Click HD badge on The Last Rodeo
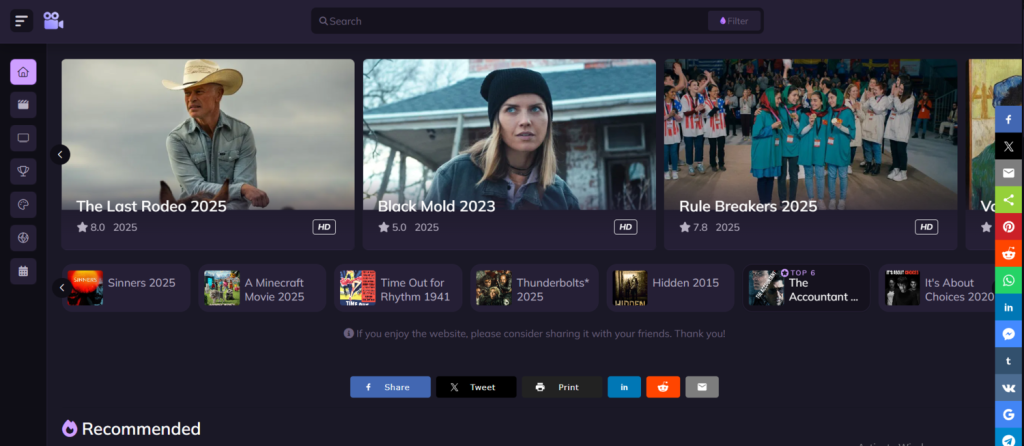 click(x=324, y=227)
